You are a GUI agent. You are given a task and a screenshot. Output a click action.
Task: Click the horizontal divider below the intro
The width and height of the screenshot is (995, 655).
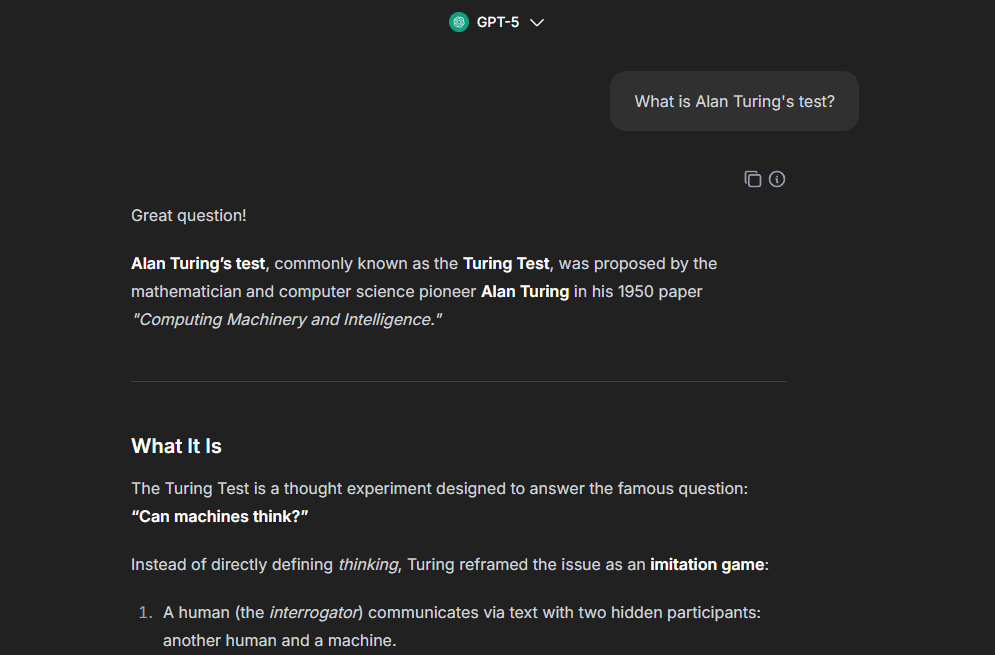(458, 381)
